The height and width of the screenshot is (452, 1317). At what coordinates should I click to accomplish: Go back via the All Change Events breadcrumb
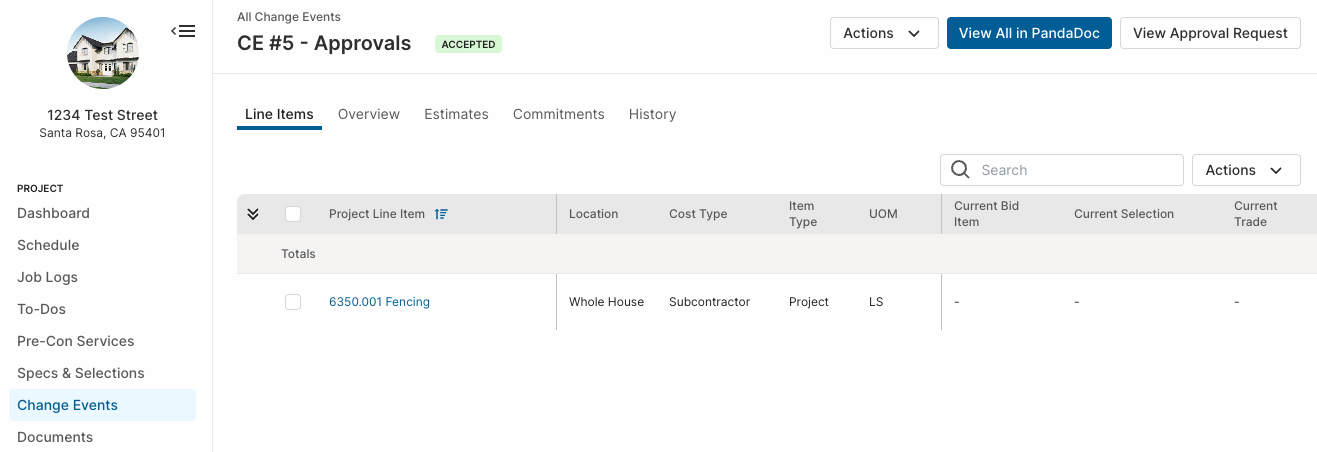[289, 17]
